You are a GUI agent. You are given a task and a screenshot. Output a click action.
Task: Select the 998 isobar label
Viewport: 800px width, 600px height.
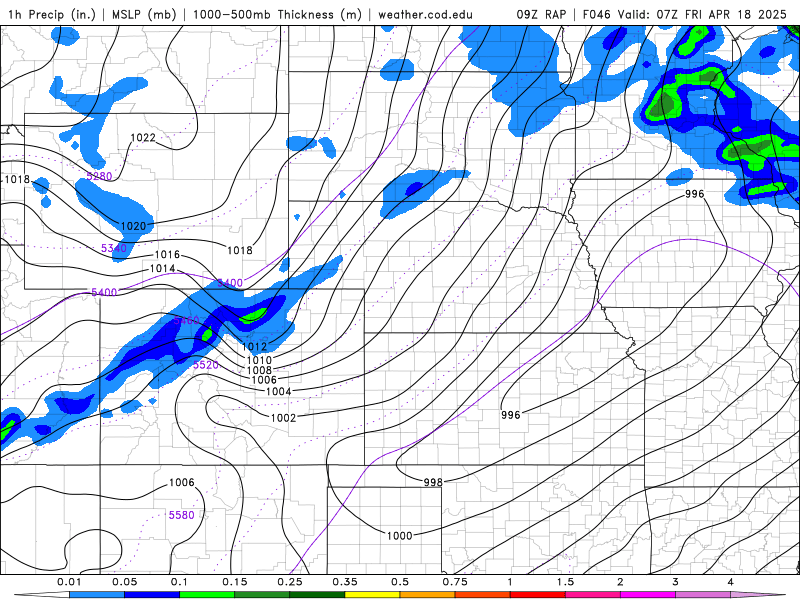coord(433,482)
